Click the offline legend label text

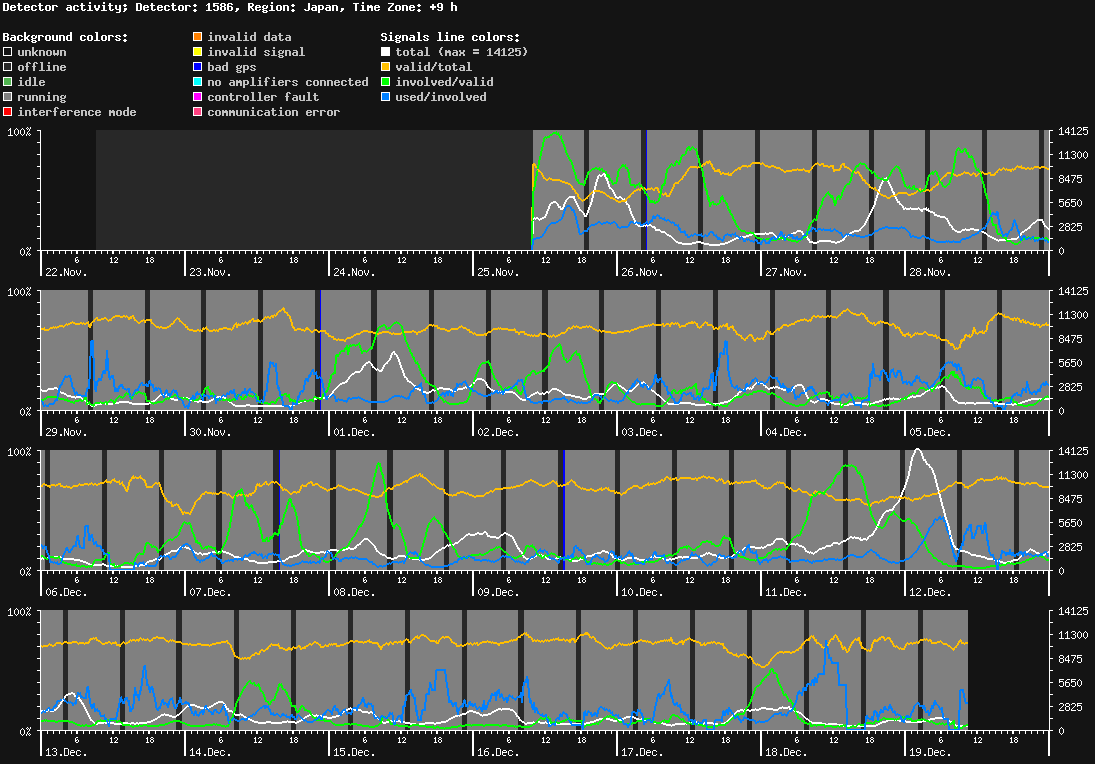41,67
